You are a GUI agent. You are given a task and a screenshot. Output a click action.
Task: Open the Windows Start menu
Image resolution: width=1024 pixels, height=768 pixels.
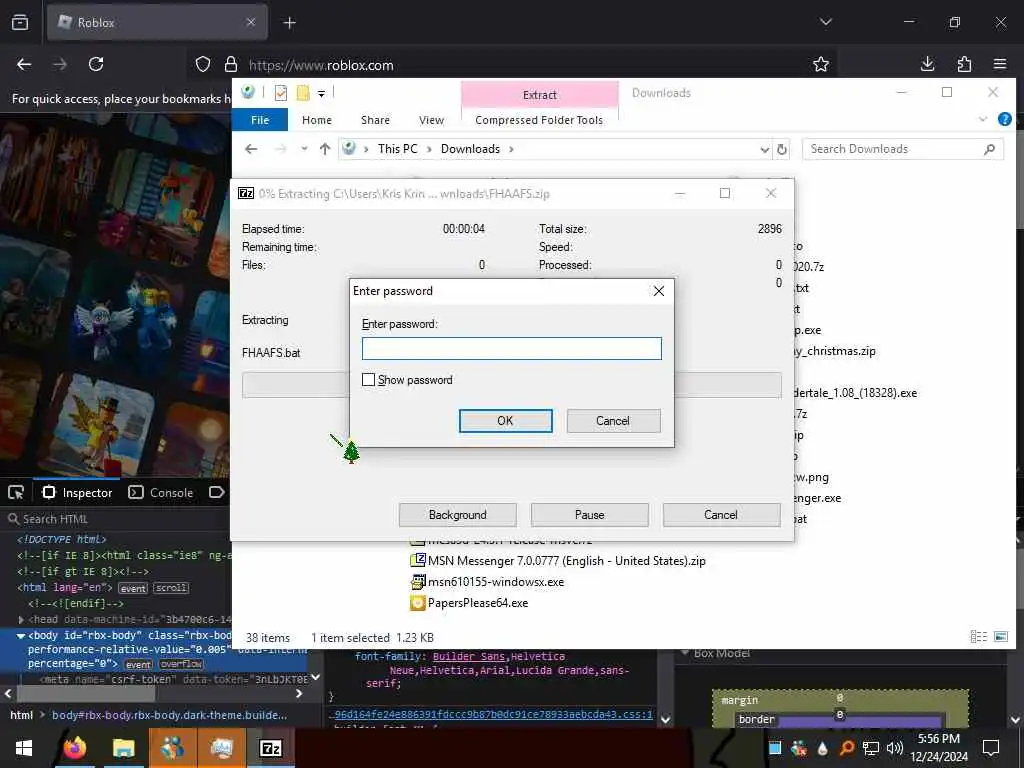(24, 748)
